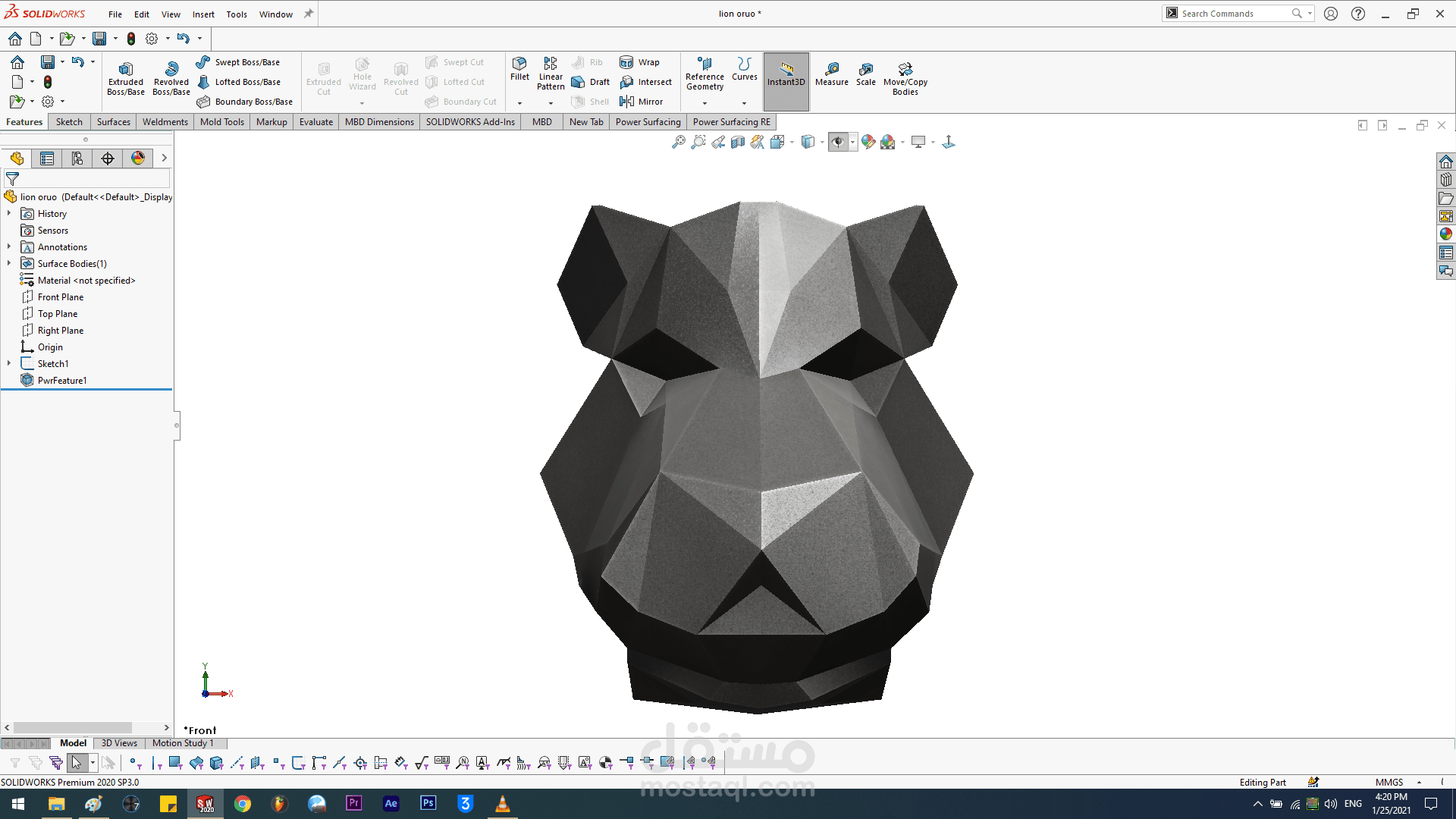Expand the Surface Bodies(1) folder
The width and height of the screenshot is (1456, 819).
click(x=8, y=263)
